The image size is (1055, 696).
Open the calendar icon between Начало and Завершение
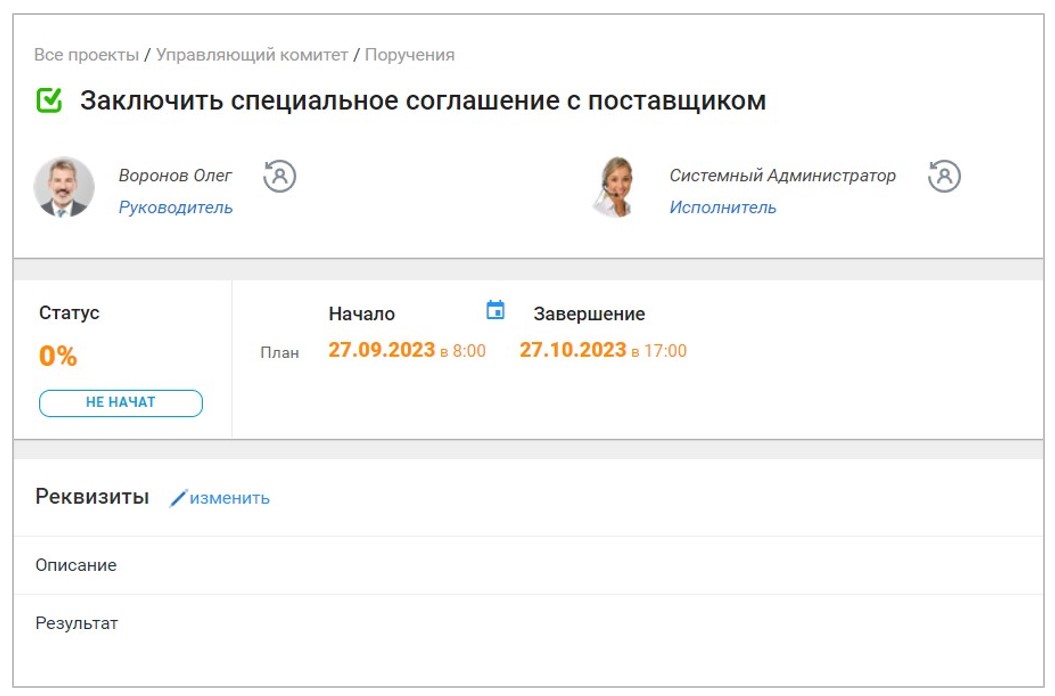495,310
